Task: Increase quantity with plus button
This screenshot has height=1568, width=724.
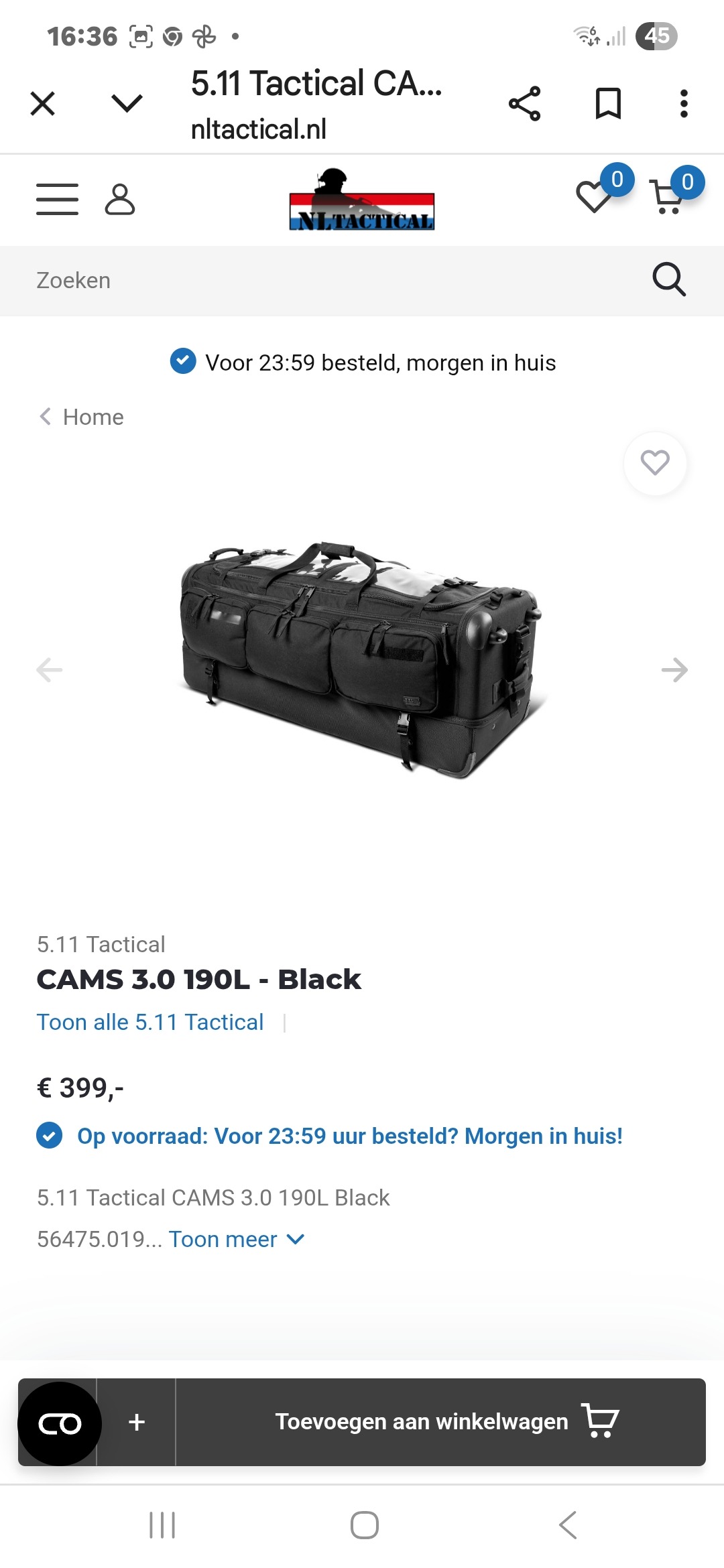Action: click(137, 1422)
